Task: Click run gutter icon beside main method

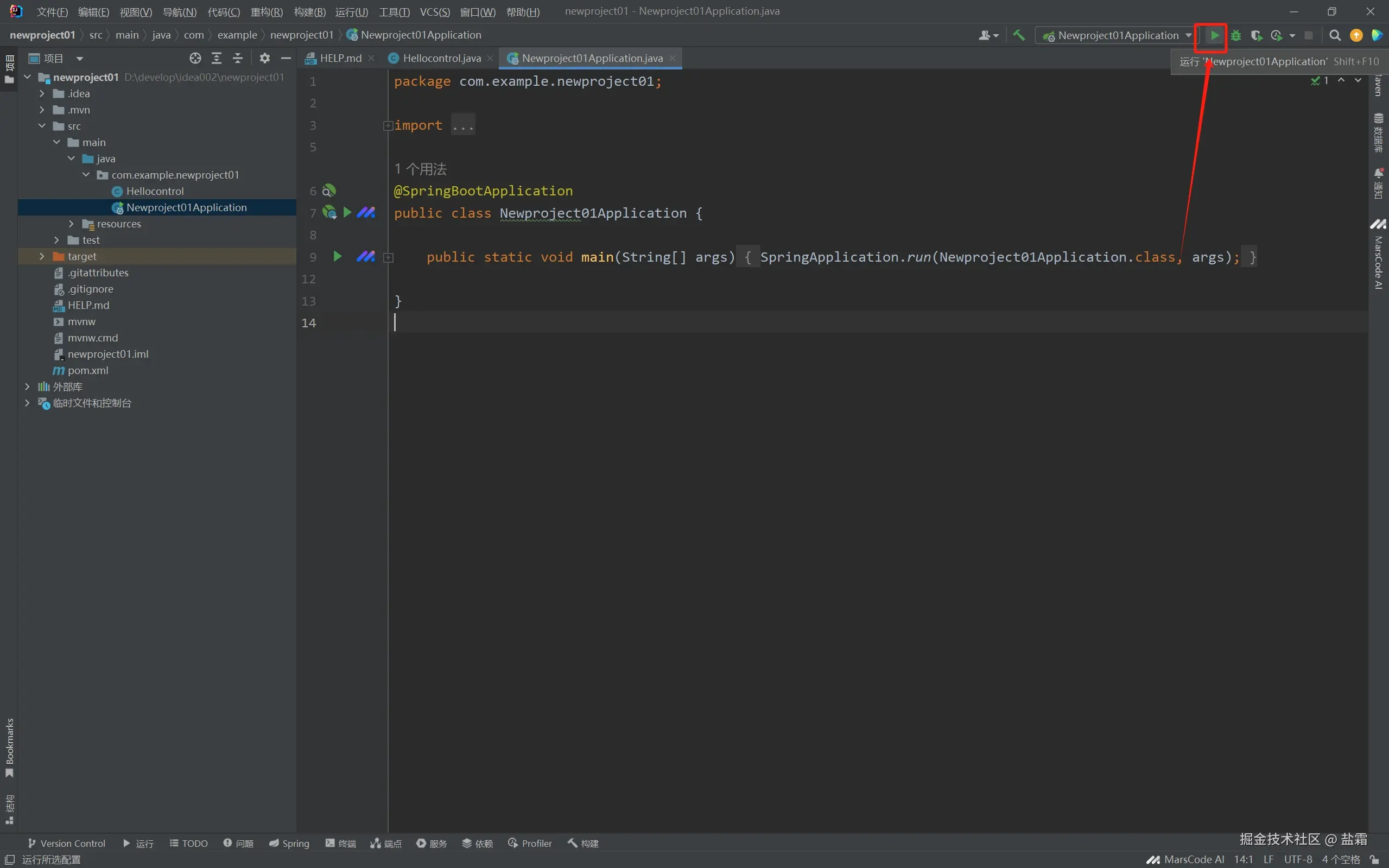Action: (x=338, y=257)
